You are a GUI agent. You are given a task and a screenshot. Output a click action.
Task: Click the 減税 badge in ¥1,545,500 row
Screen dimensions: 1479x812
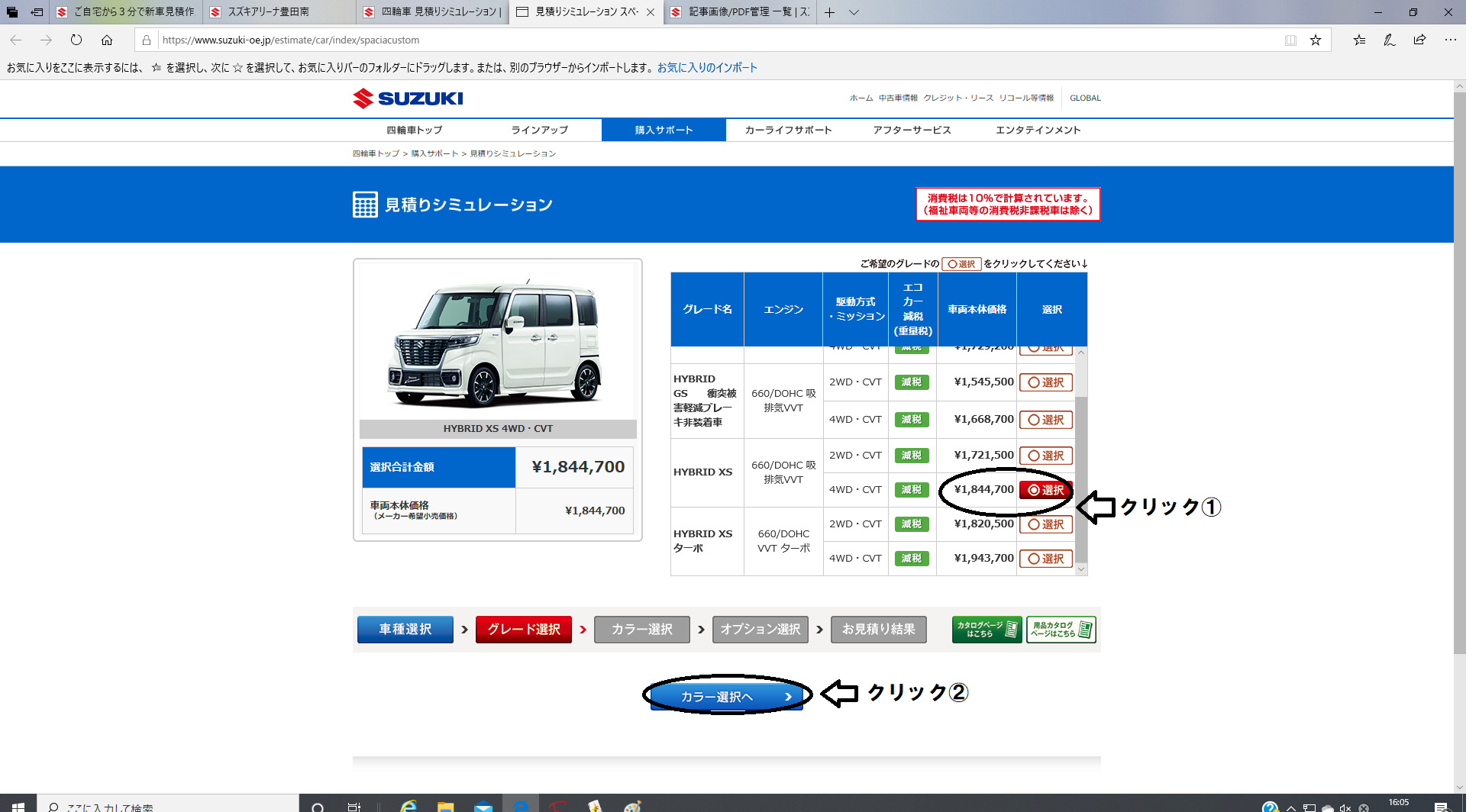[x=912, y=382]
